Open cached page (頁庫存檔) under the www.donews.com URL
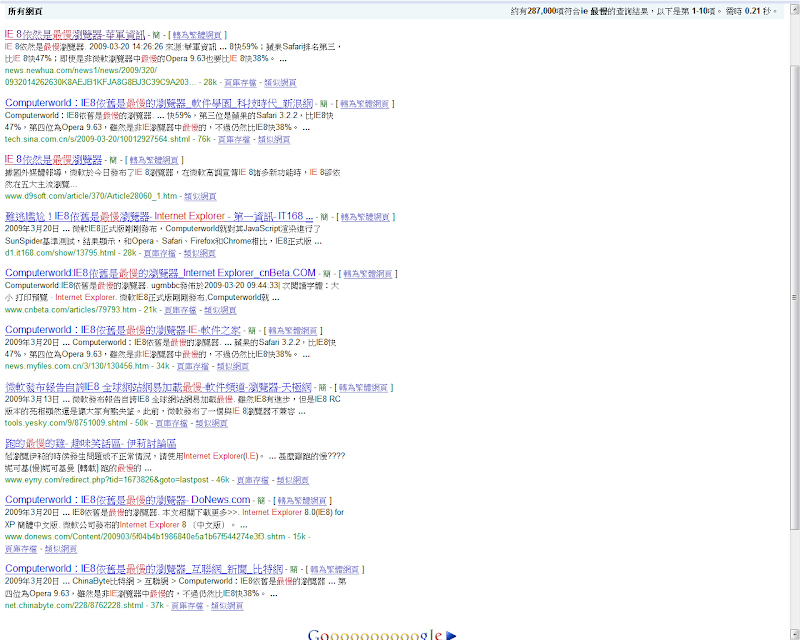The height and width of the screenshot is (640, 800). tap(21, 549)
